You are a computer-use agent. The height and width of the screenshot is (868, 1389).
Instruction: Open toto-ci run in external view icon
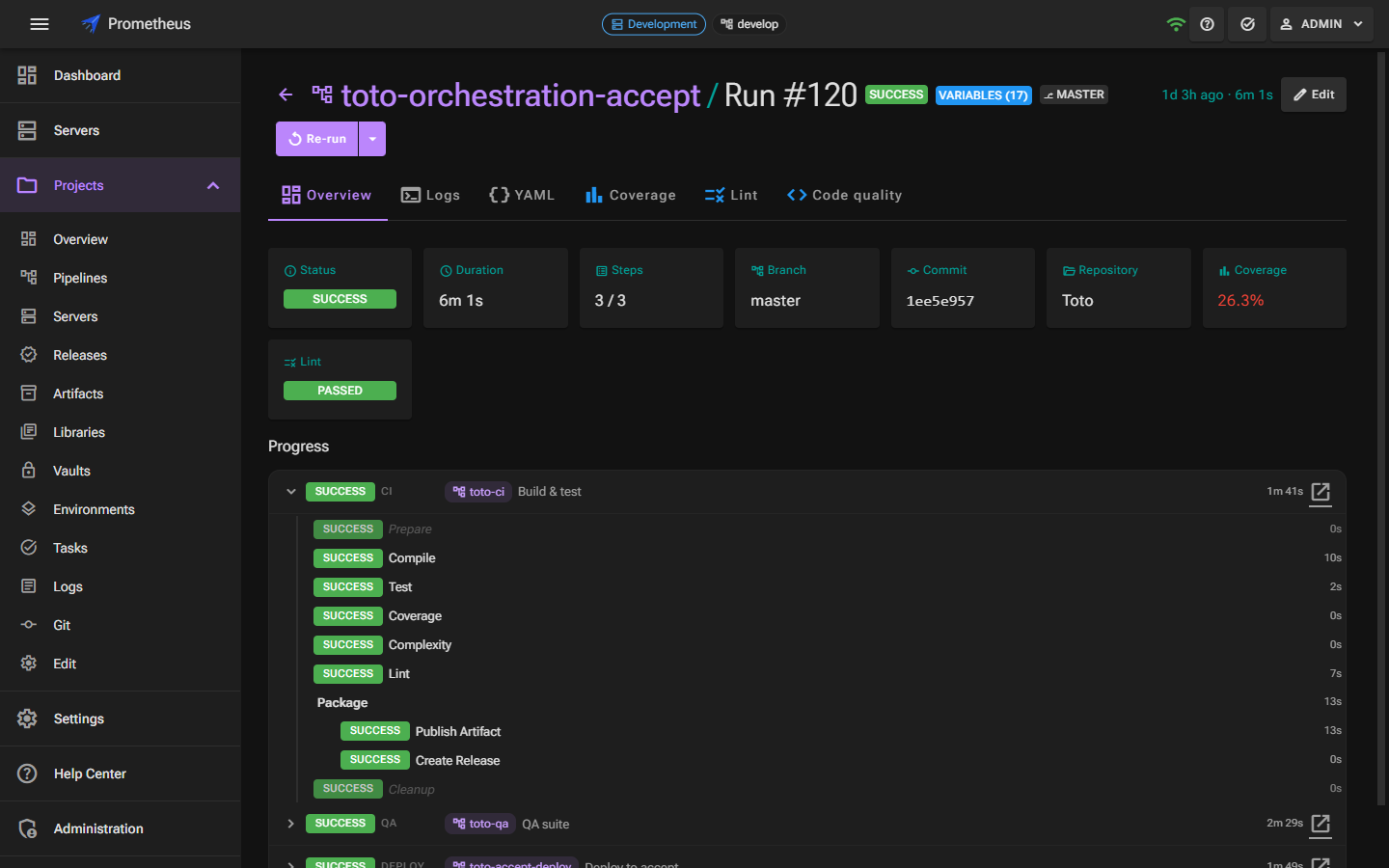[1321, 492]
